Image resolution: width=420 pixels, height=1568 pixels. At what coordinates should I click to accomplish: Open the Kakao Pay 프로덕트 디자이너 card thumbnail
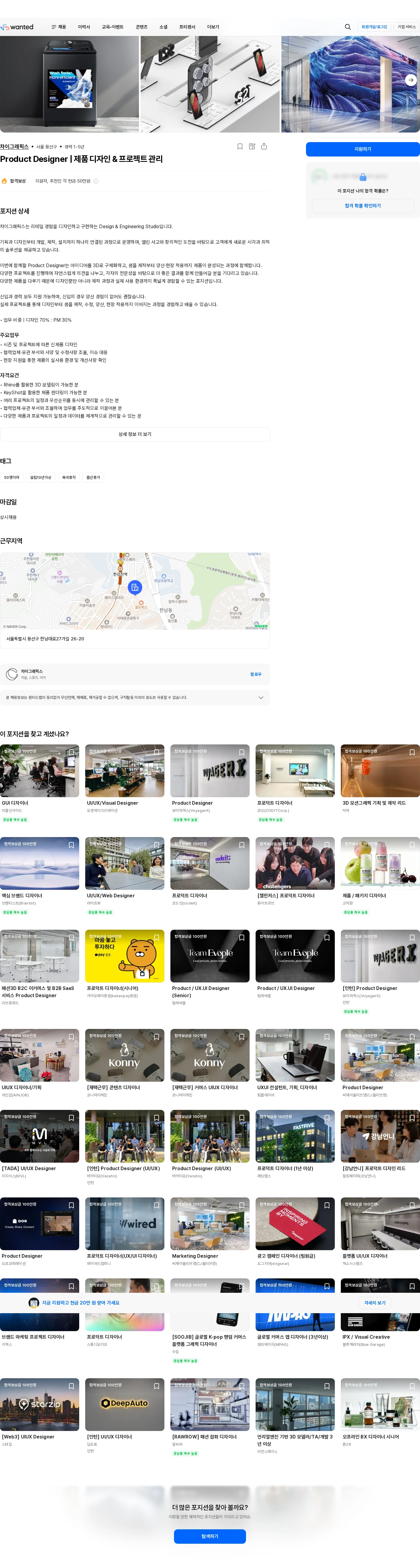(x=125, y=956)
